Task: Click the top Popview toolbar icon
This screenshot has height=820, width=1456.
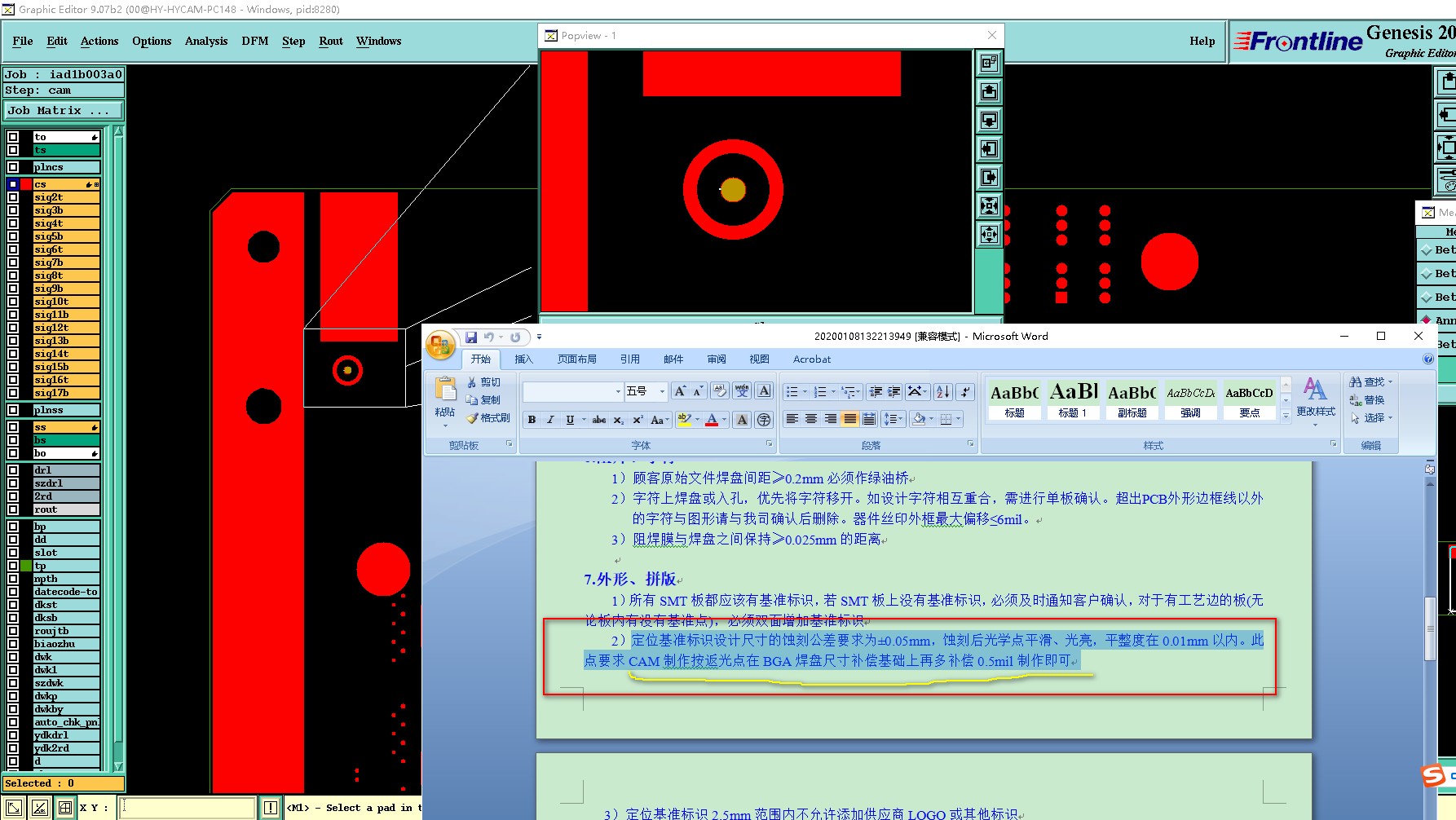Action: pos(989,63)
